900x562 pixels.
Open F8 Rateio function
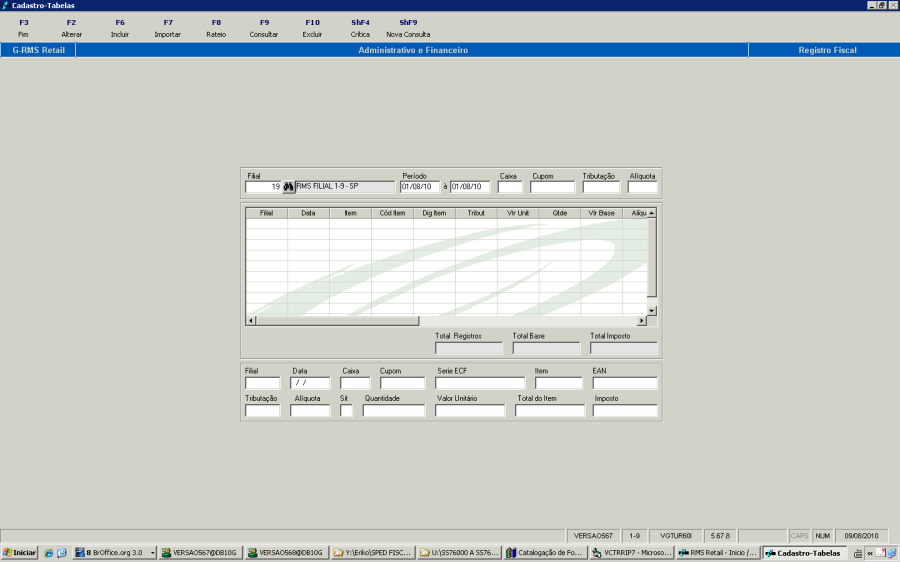pyautogui.click(x=216, y=28)
